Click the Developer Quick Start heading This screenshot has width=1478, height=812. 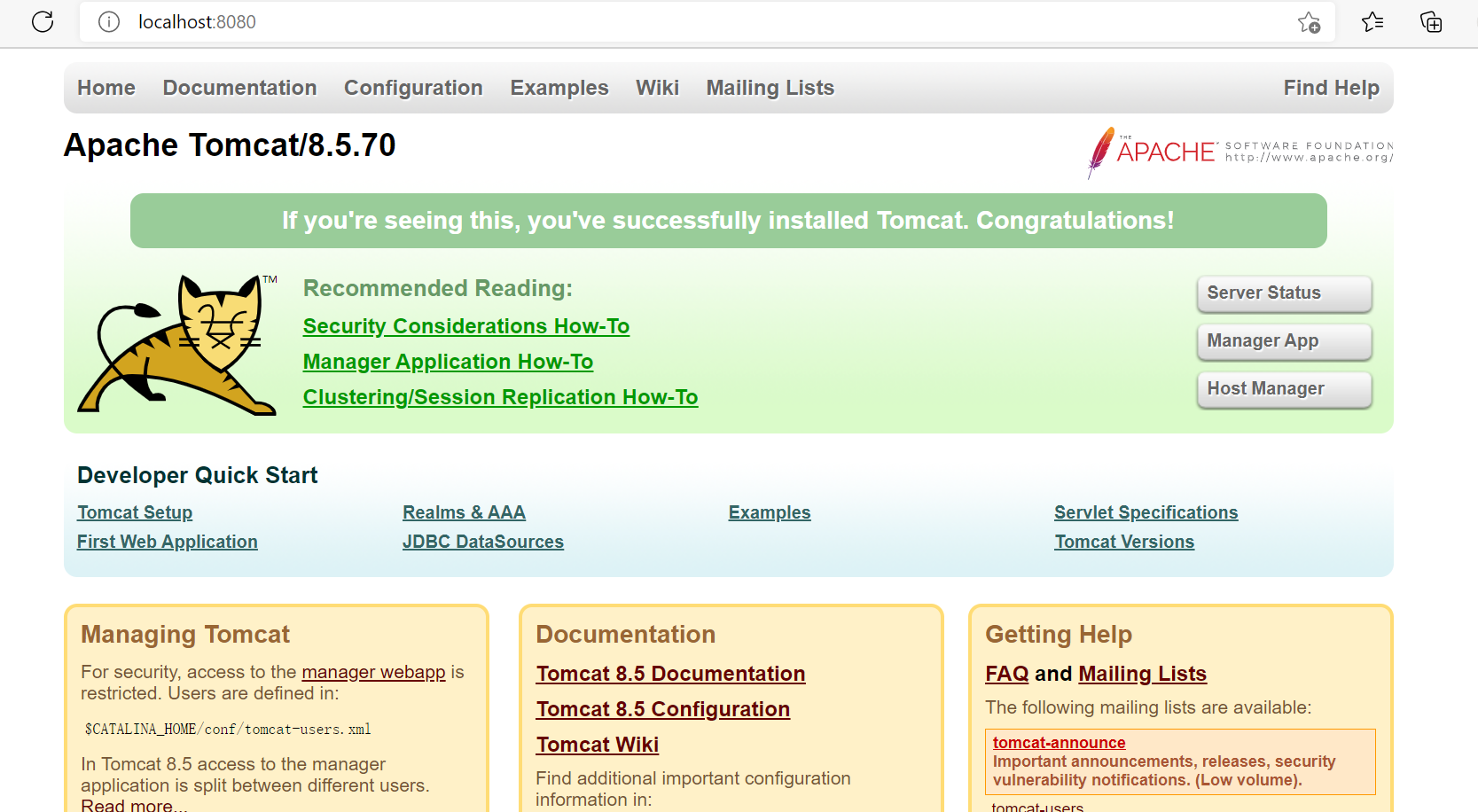pyautogui.click(x=197, y=475)
